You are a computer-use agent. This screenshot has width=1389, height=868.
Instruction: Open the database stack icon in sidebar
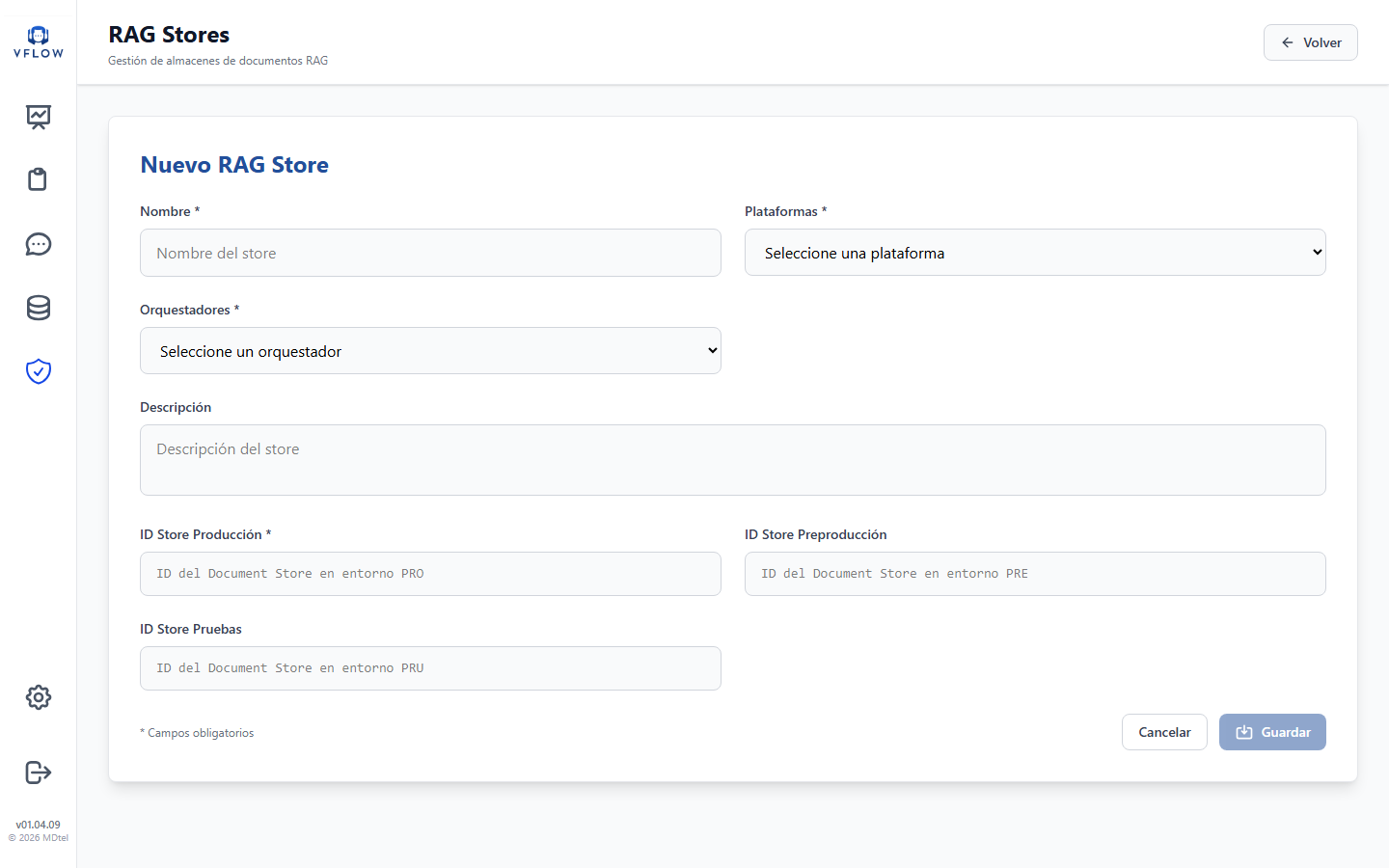click(39, 308)
